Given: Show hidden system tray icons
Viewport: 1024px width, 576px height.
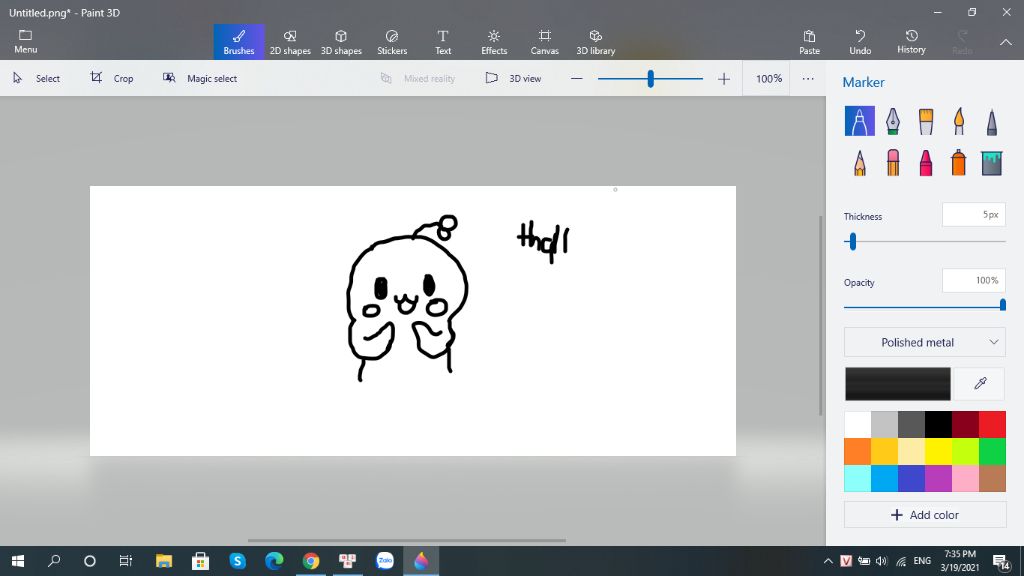Looking at the screenshot, I should click(x=828, y=561).
